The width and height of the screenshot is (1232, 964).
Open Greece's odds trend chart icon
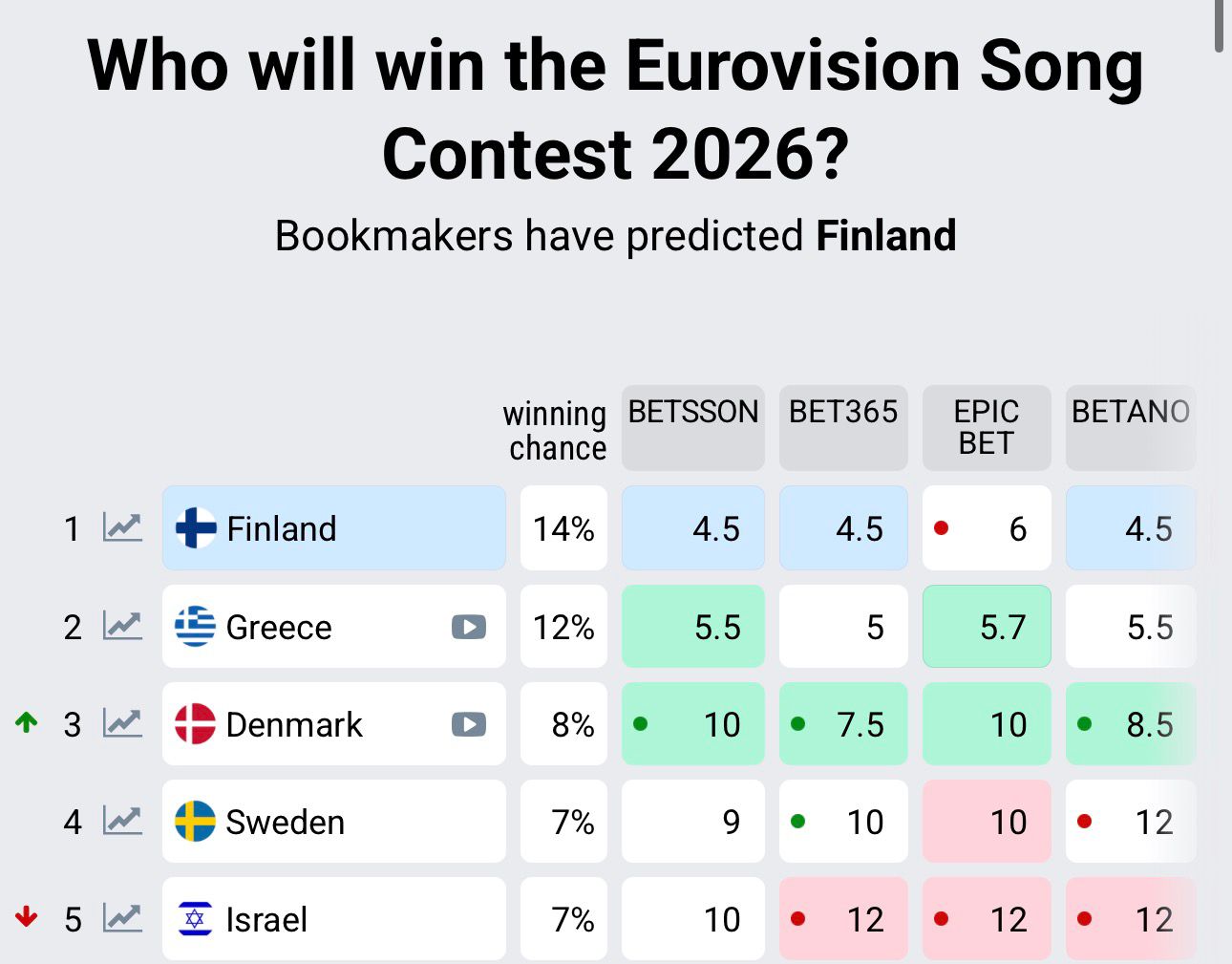pos(122,627)
